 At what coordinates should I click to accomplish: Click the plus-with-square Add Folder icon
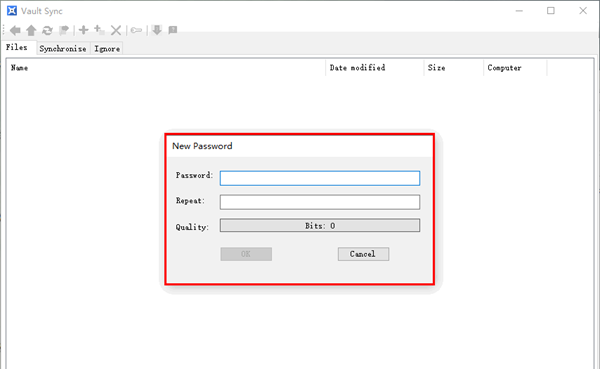pos(99,30)
